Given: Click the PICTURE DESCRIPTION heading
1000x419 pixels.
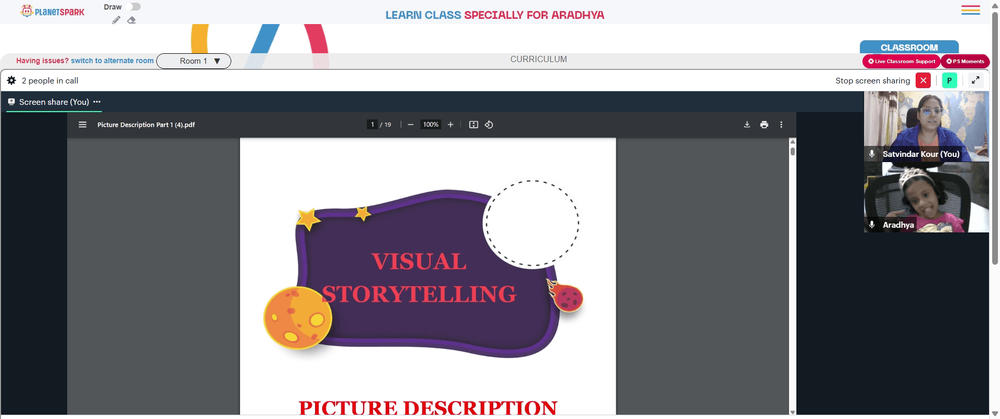Looking at the screenshot, I should click(428, 408).
